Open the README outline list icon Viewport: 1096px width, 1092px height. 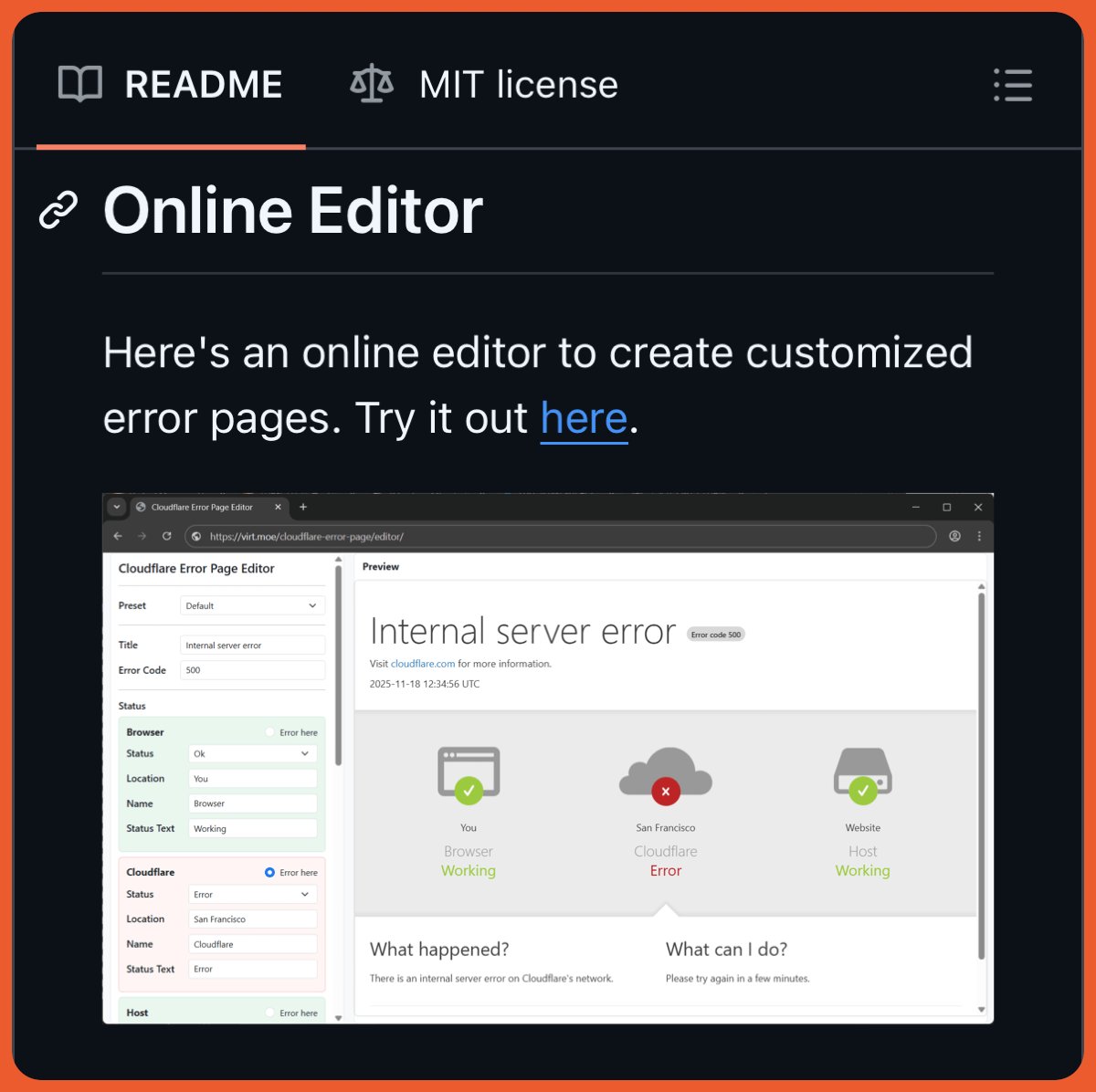point(1013,85)
